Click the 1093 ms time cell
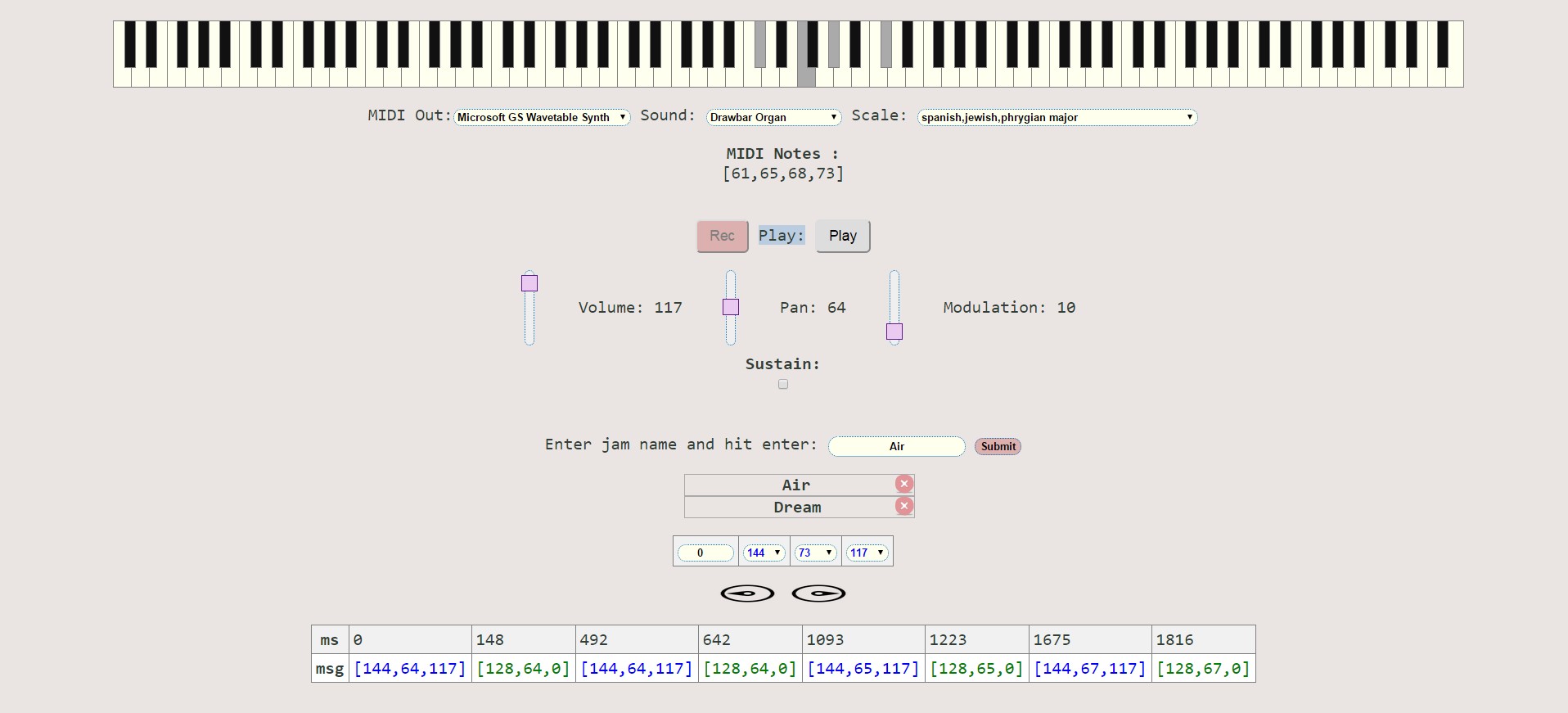Screen dimensions: 1568x713 (863, 639)
